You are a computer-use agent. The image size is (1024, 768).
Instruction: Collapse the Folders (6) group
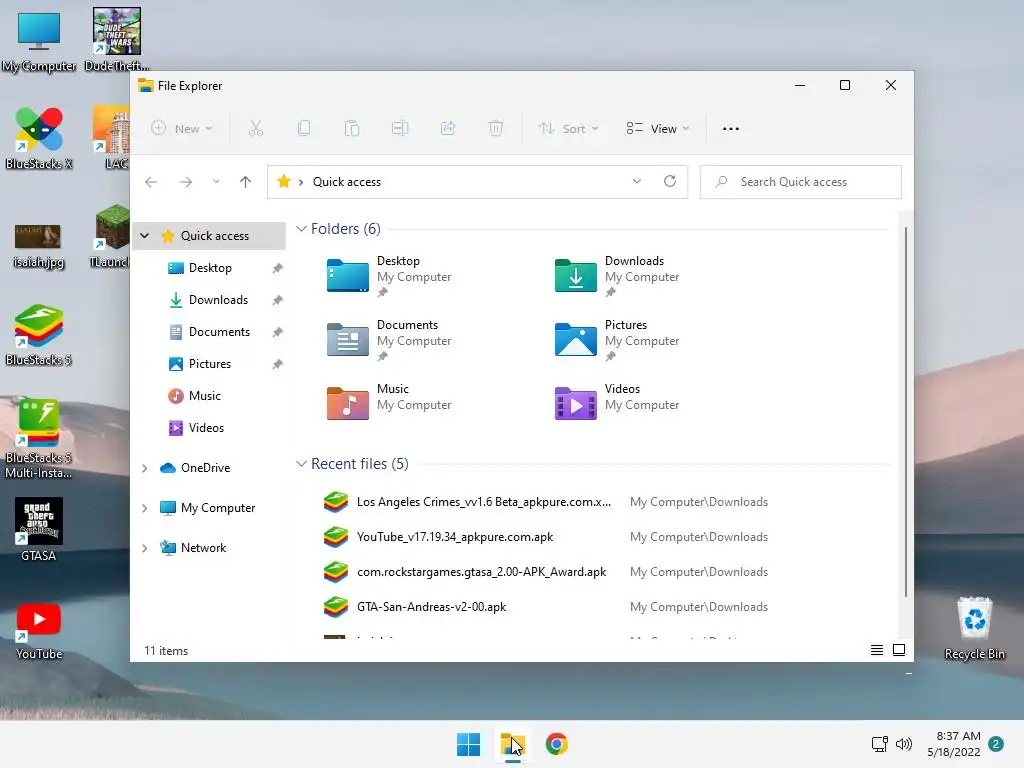point(301,229)
